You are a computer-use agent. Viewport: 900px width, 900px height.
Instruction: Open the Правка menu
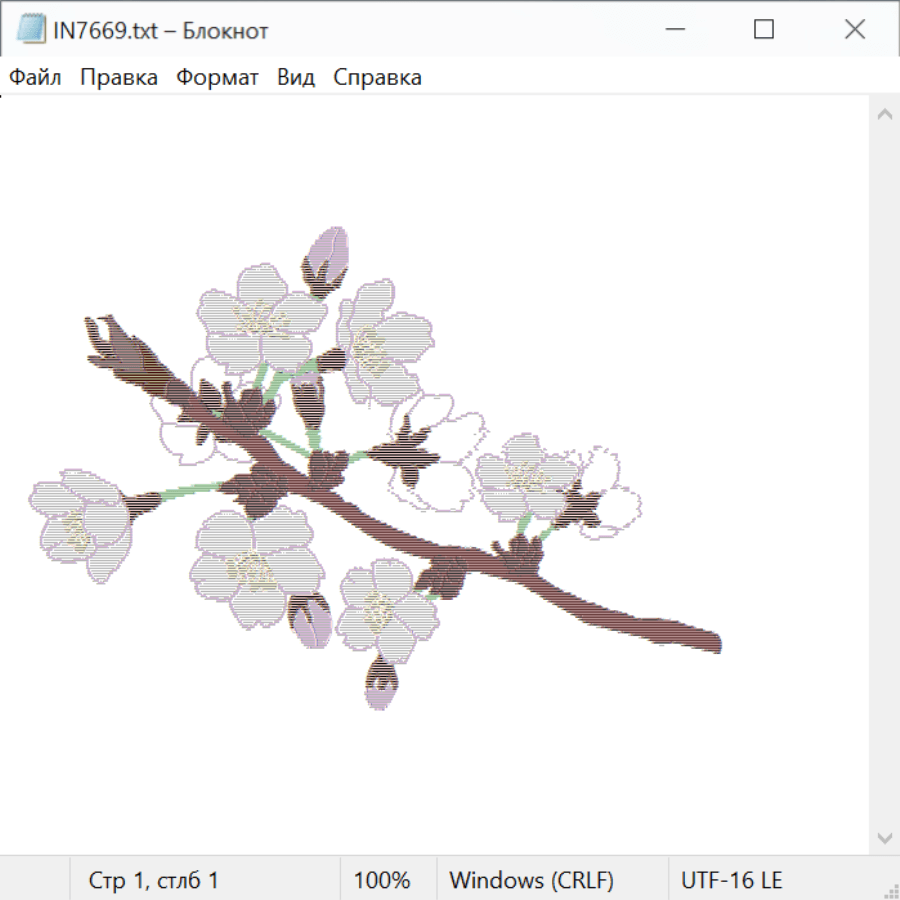coord(119,77)
